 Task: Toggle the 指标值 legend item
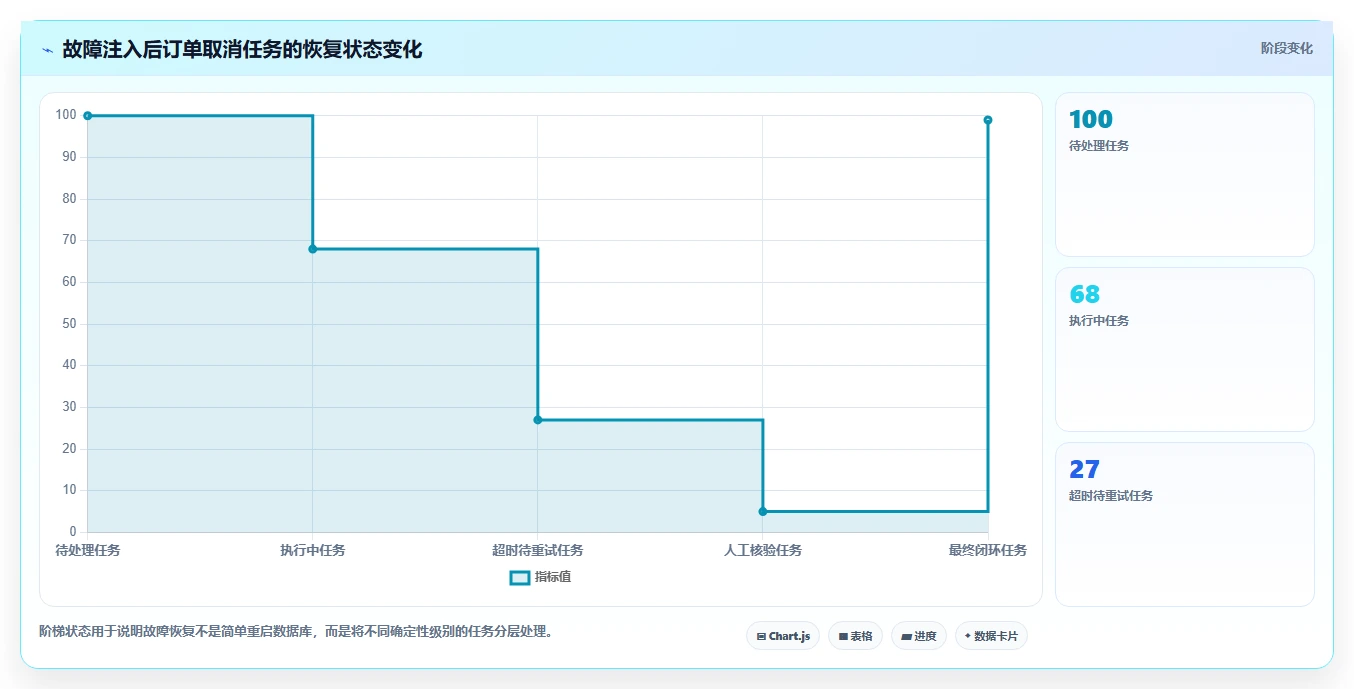[540, 577]
